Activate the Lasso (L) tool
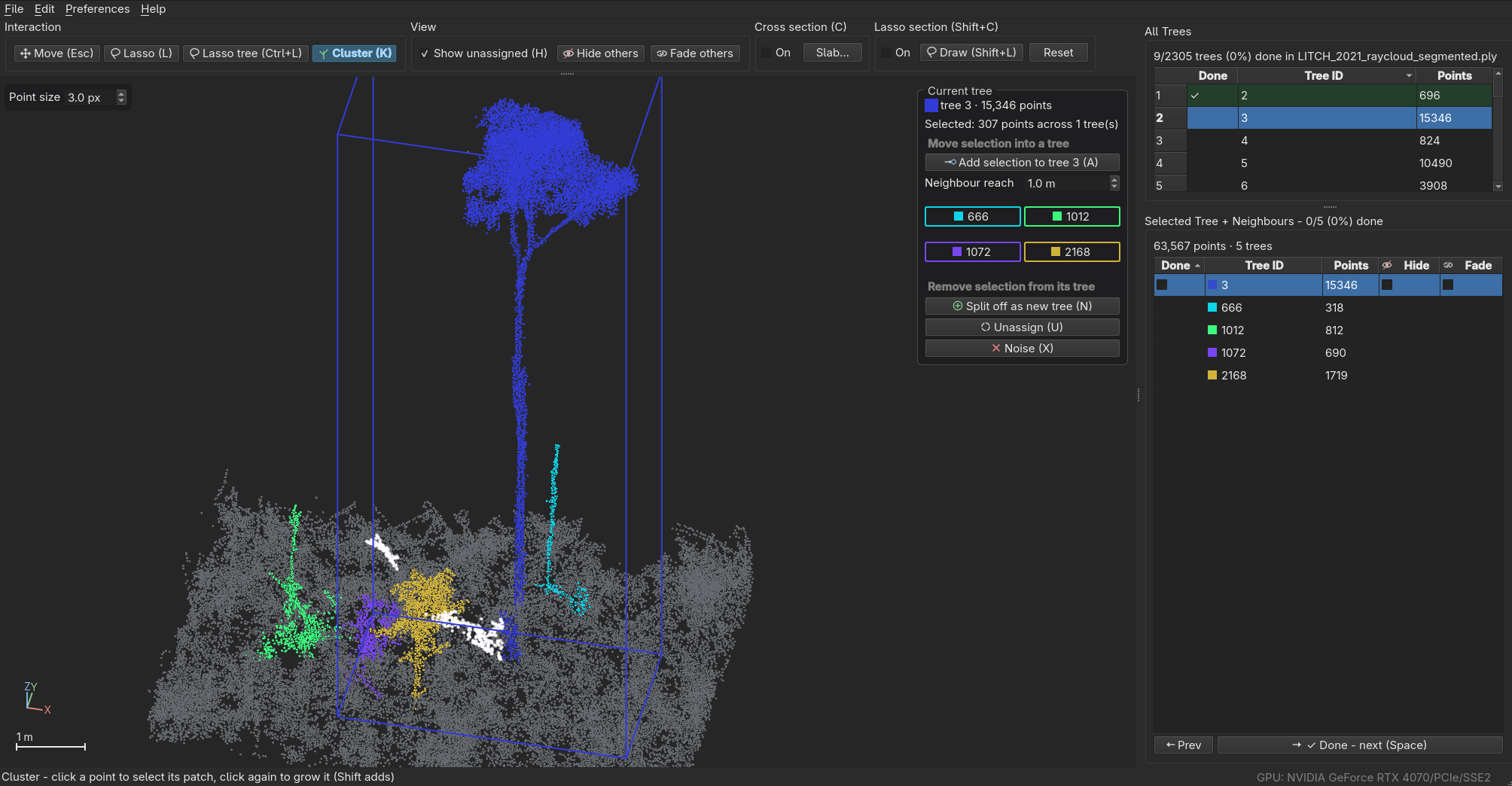This screenshot has width=1512, height=786. tap(142, 53)
